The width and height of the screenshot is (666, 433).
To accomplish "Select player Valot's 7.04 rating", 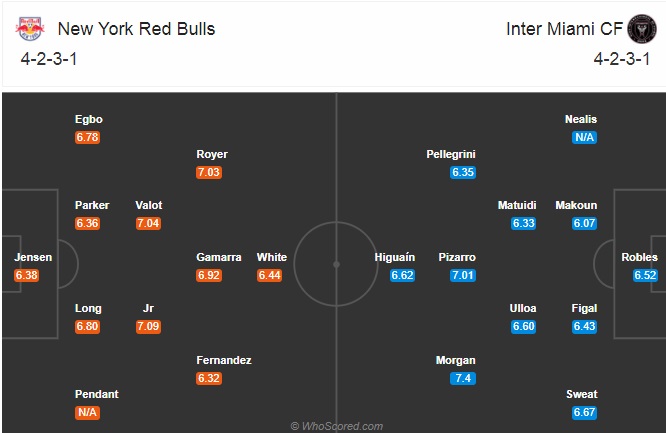I will [x=148, y=223].
